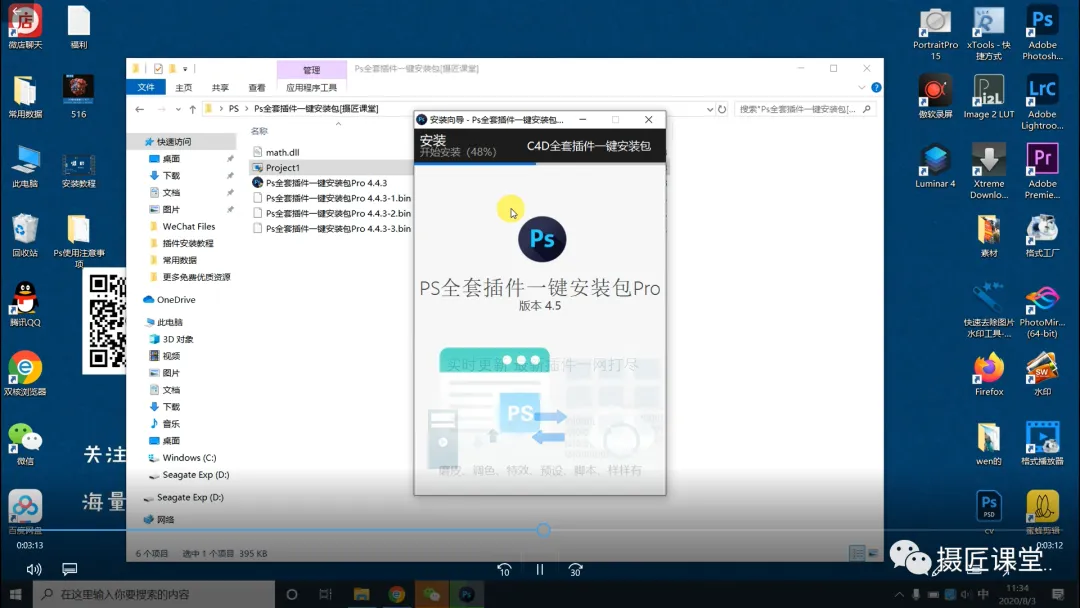Viewport: 1080px width, 608px height.
Task: Open the xTools shortcut desktop icon
Action: 988,34
